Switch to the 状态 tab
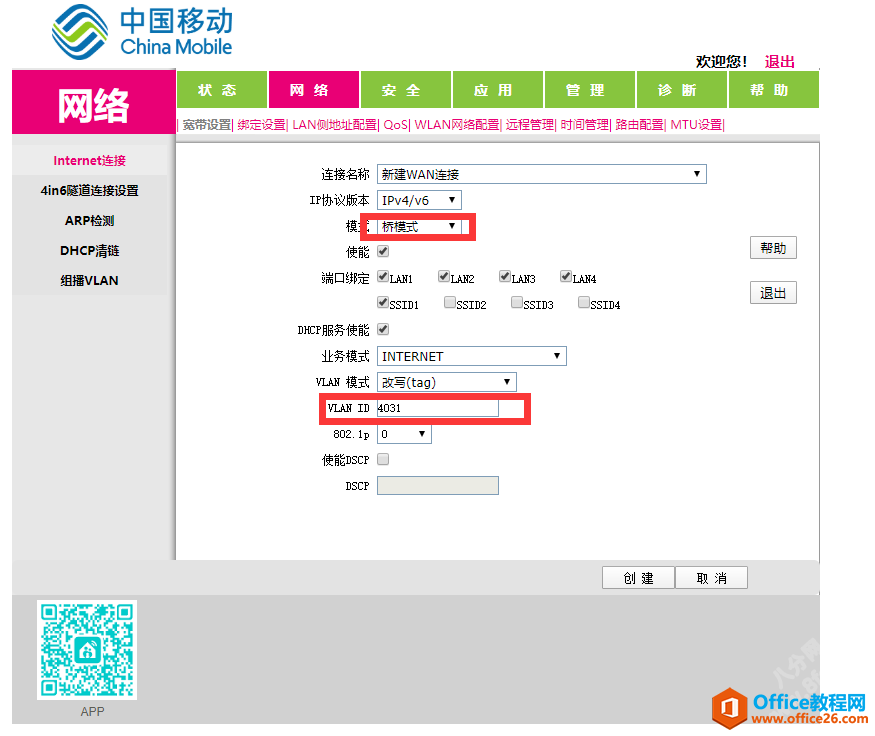The width and height of the screenshot is (875, 736). pyautogui.click(x=222, y=89)
